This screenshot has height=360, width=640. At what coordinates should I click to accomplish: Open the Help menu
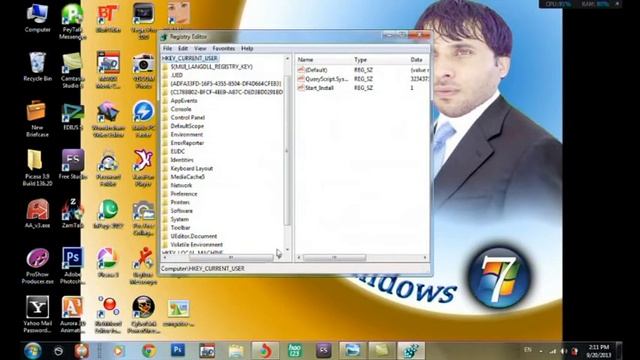click(247, 49)
